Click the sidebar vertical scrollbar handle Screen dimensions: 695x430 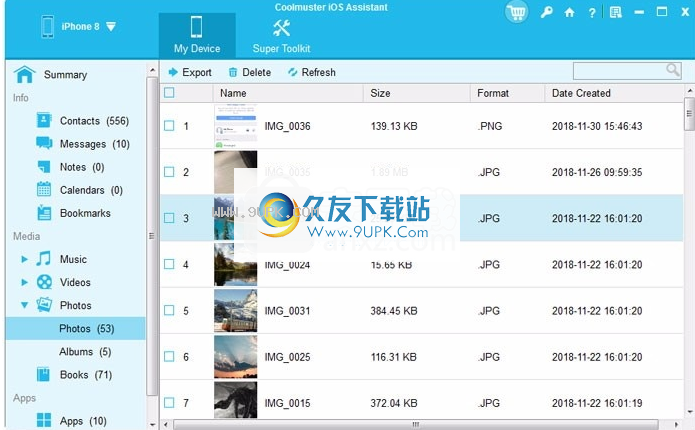click(152, 236)
